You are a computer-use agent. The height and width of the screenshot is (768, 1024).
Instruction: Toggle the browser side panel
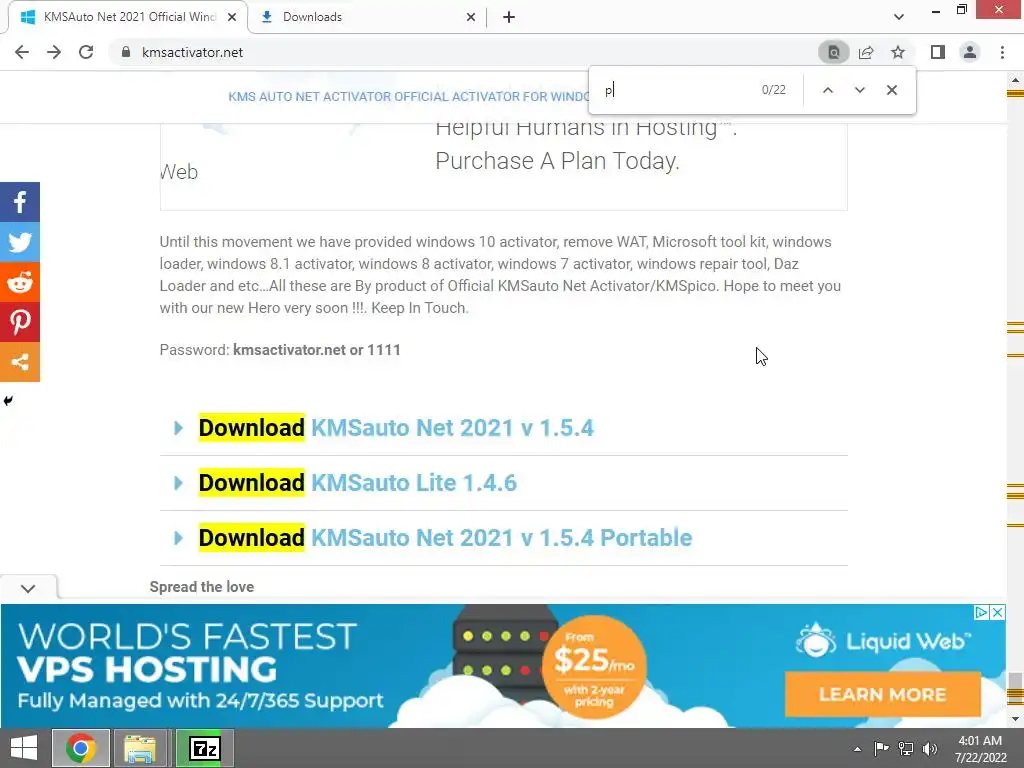pos(938,52)
